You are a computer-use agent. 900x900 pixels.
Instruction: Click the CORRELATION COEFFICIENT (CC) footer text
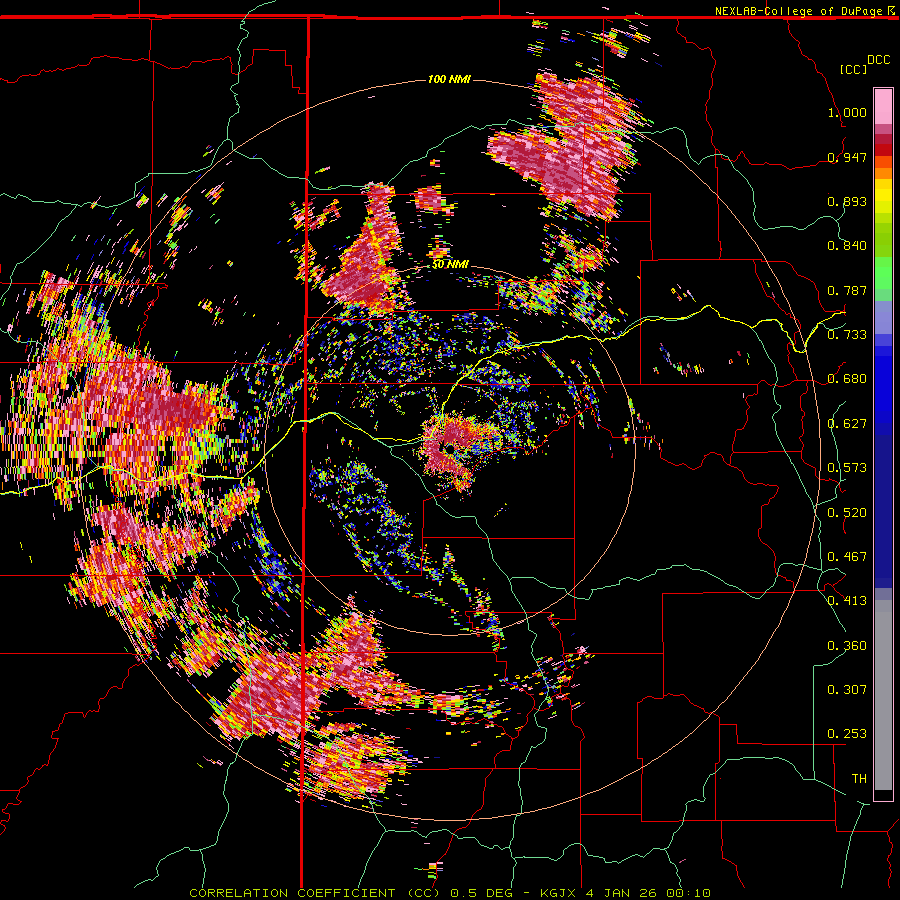pos(316,893)
